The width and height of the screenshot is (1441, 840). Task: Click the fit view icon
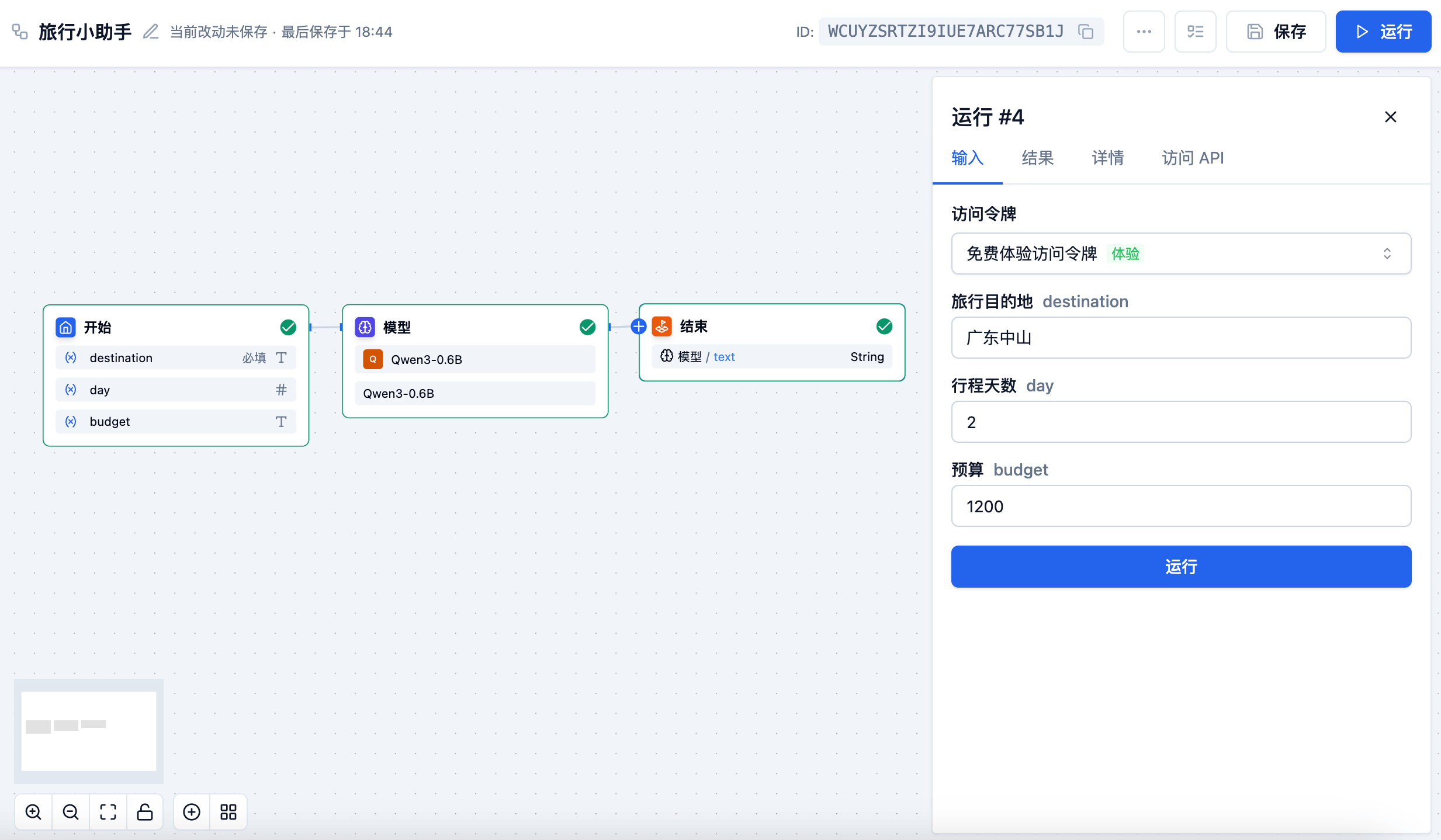click(x=108, y=812)
